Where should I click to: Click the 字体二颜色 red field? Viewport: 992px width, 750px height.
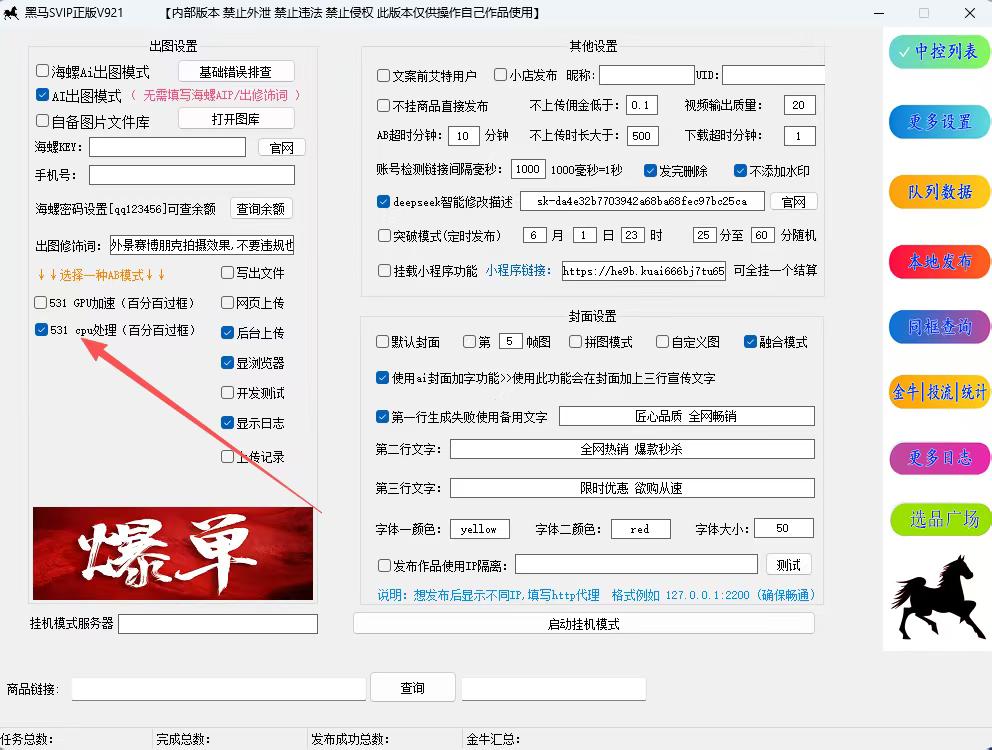640,528
